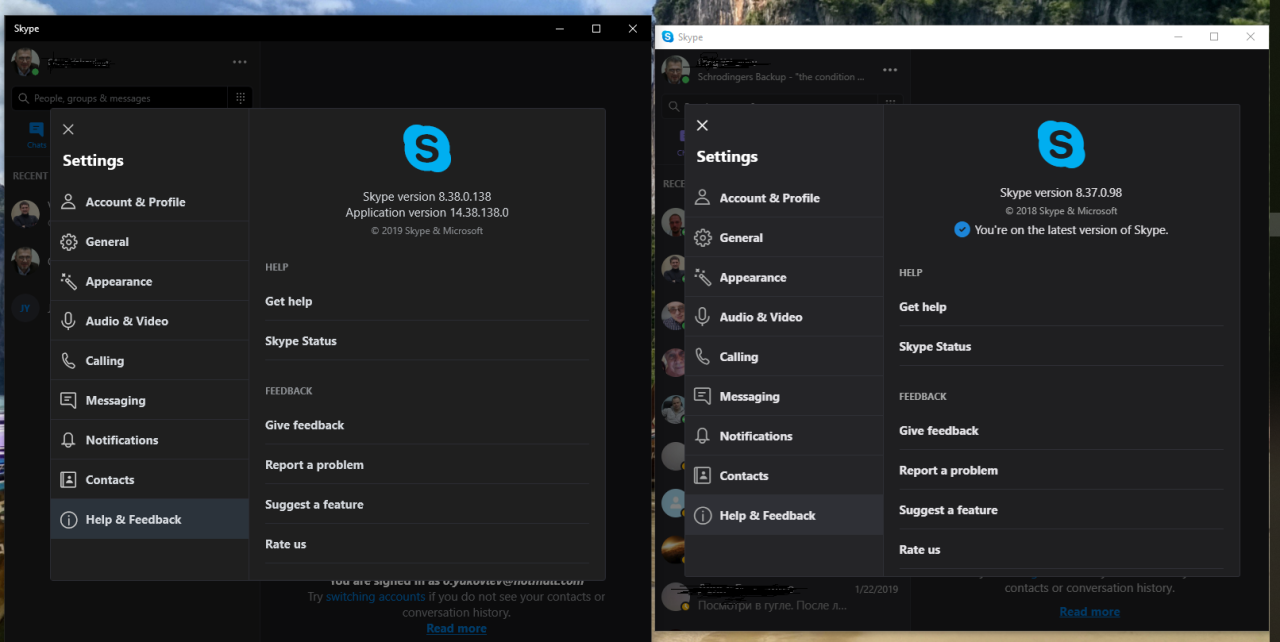Open the dial pad icon in the left window

click(240, 98)
